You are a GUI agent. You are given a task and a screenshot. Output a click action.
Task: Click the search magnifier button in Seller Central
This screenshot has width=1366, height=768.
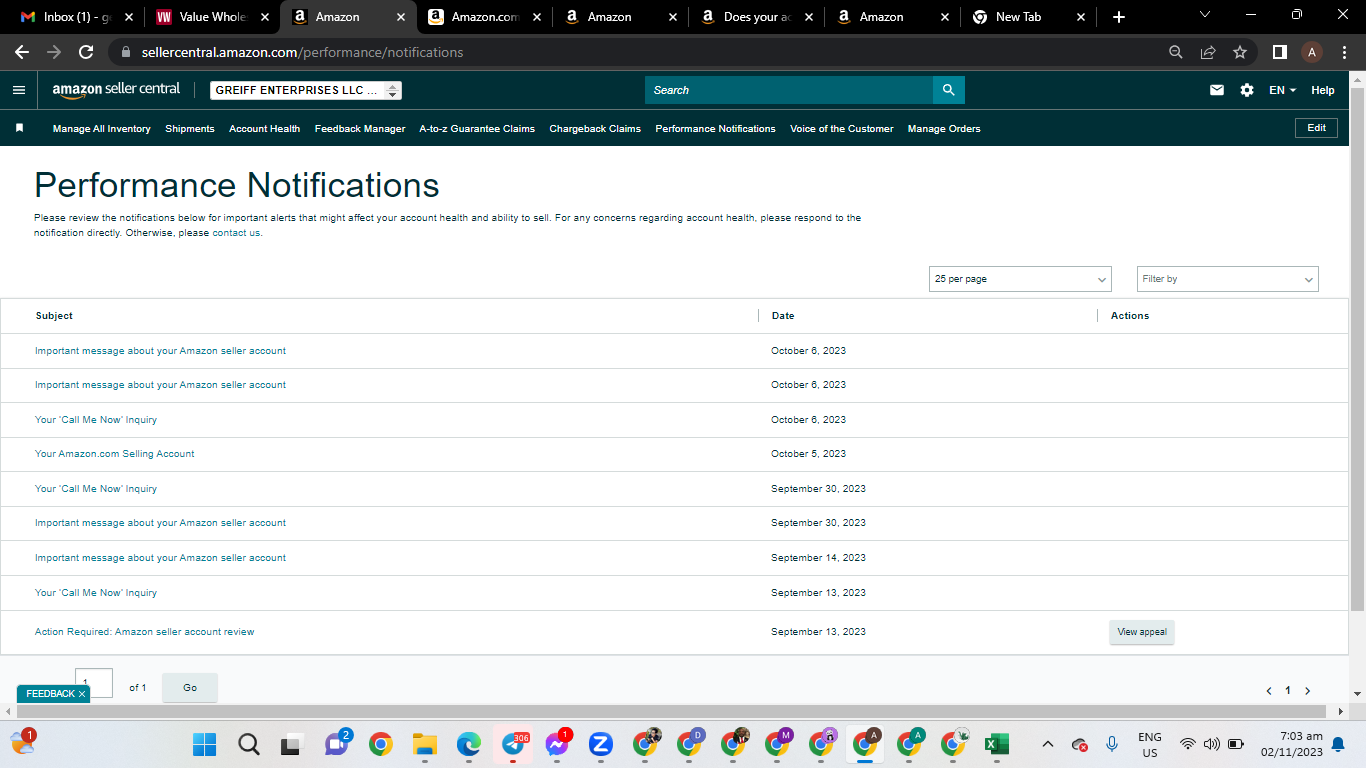tap(949, 90)
